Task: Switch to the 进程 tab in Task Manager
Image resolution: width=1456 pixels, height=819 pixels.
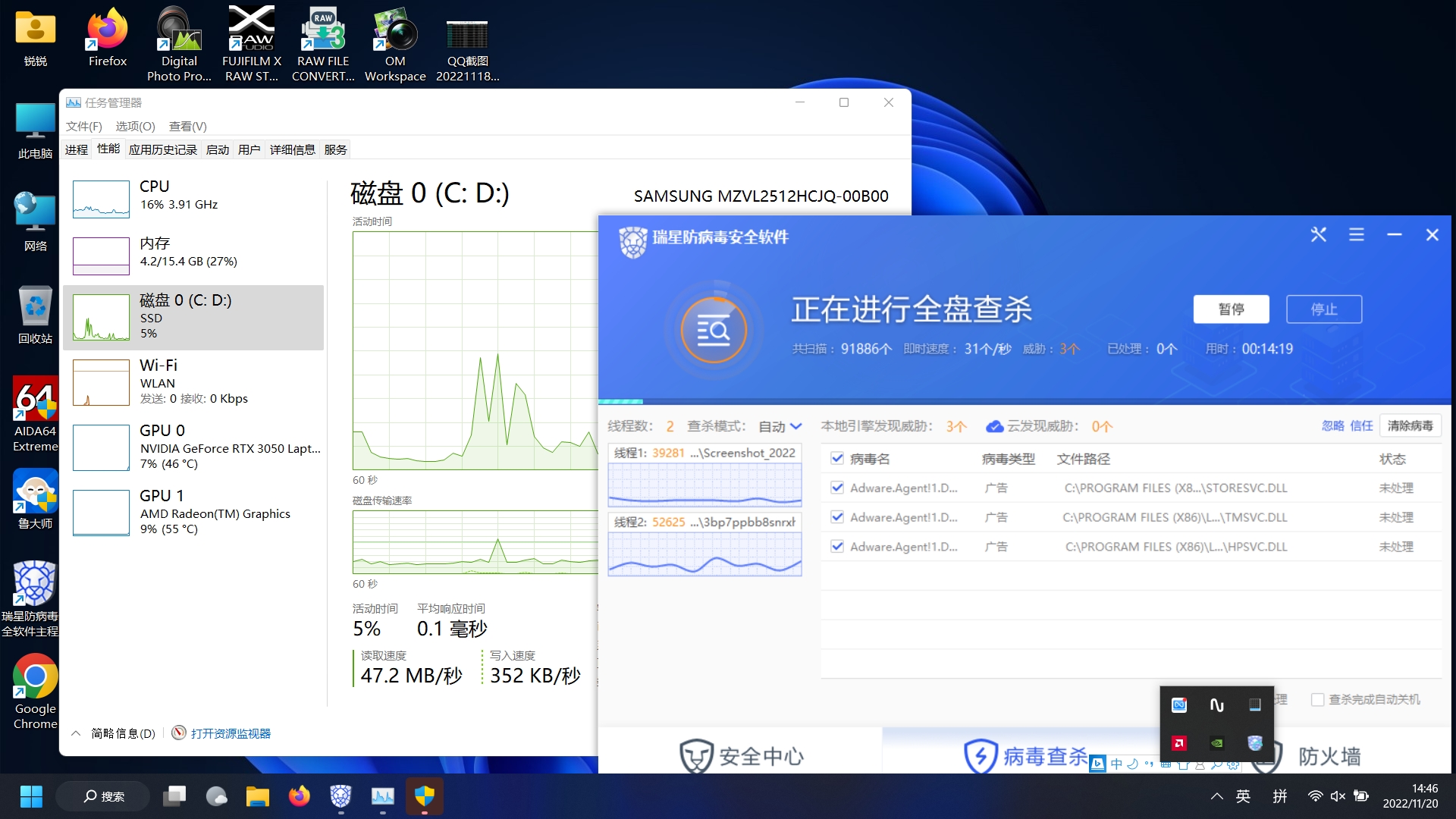Action: pyautogui.click(x=76, y=149)
